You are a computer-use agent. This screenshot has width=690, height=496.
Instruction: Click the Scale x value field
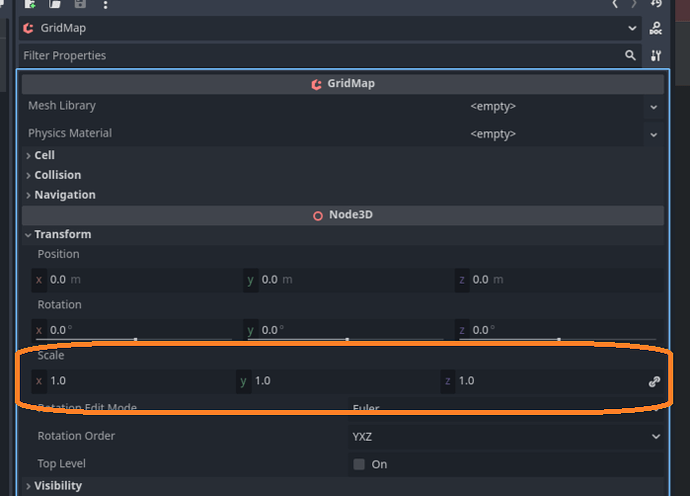coord(133,381)
